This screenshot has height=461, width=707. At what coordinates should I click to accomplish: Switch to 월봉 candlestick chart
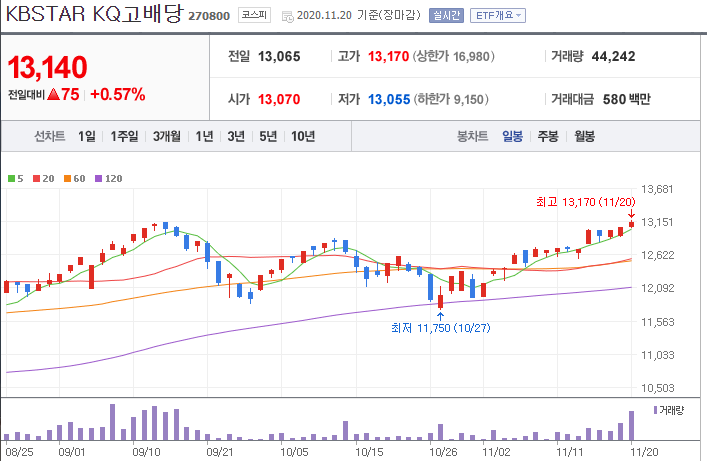point(584,136)
